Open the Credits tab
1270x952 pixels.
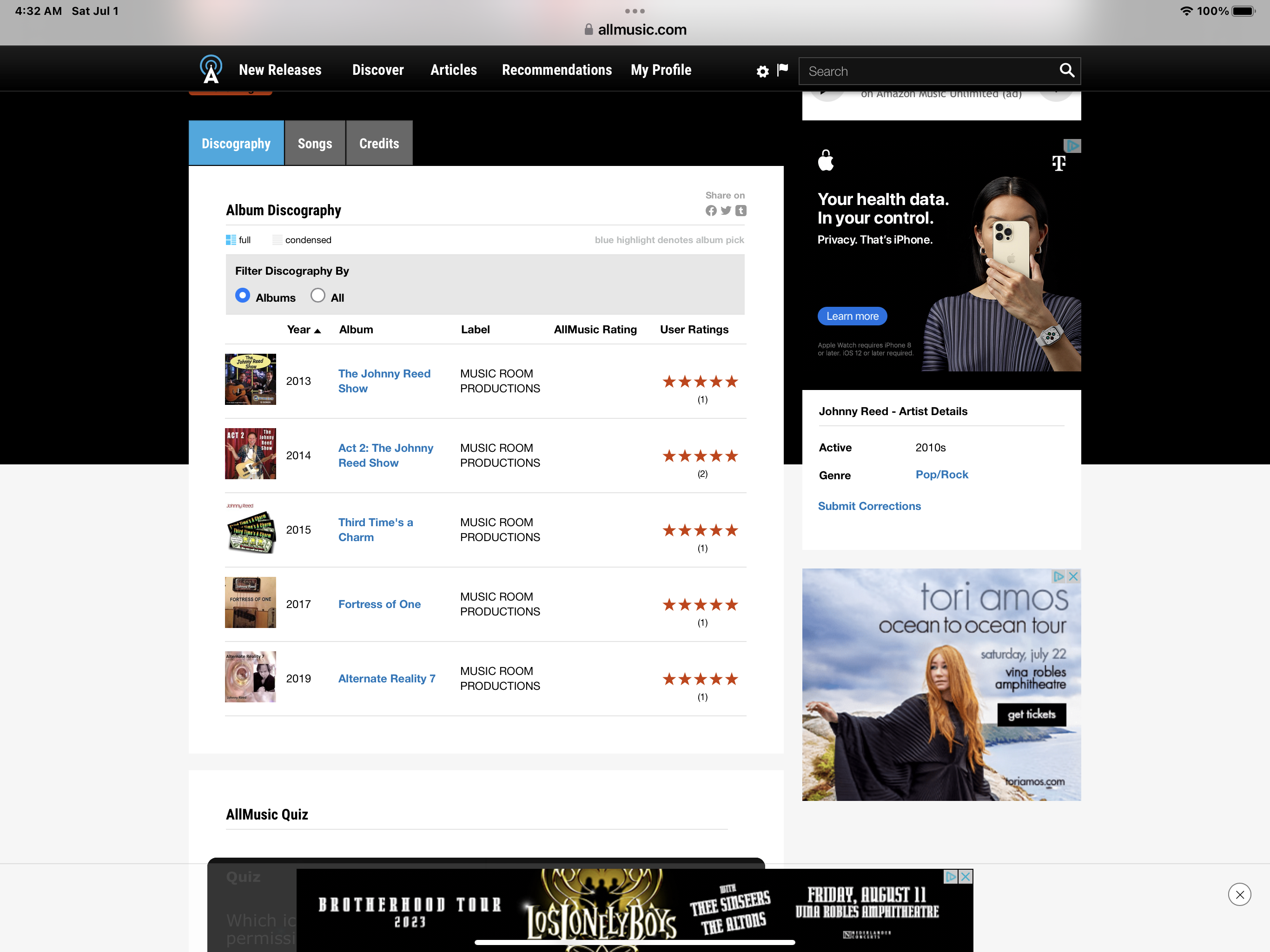[x=379, y=144]
